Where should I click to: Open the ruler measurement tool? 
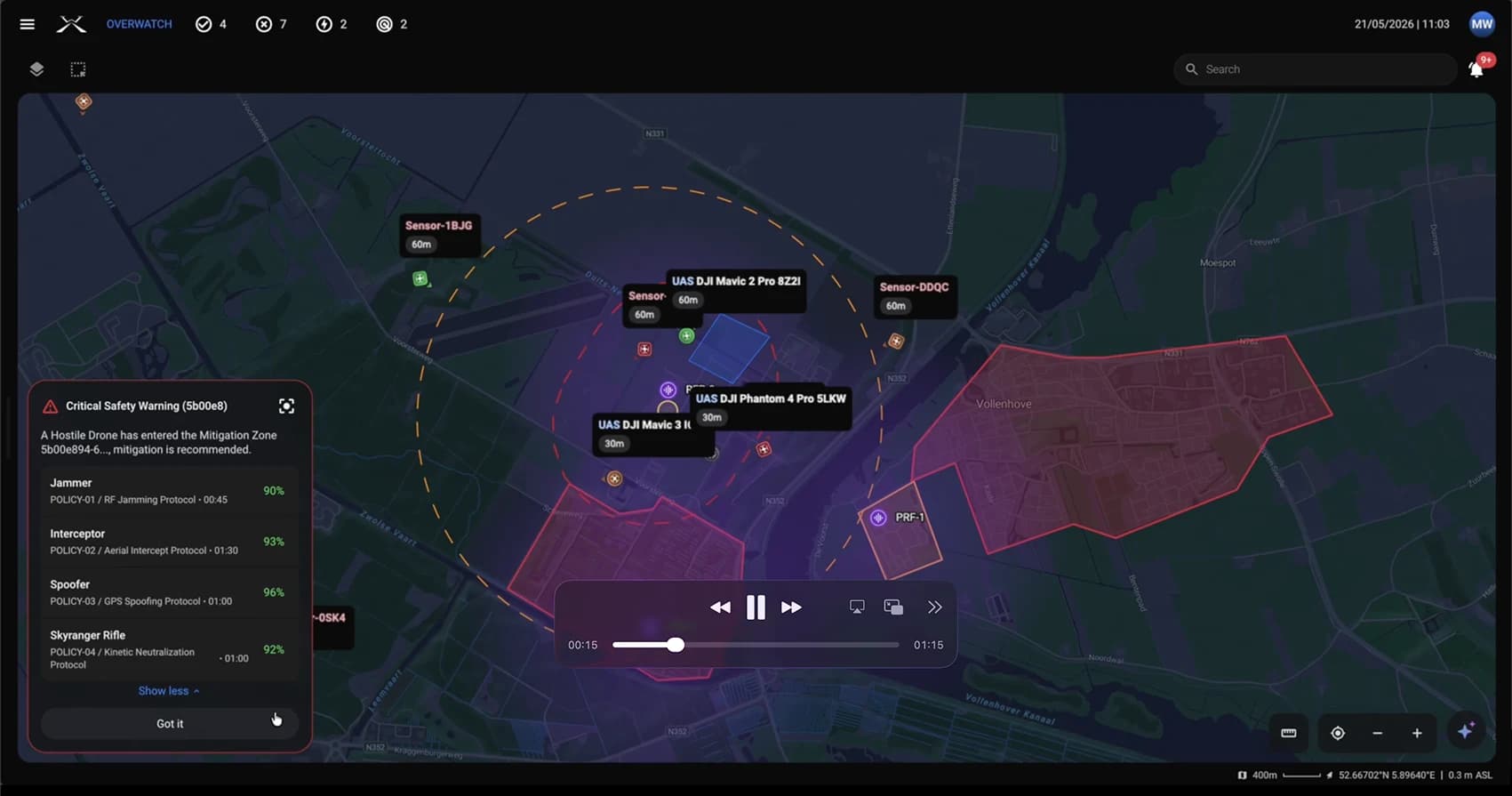[x=1289, y=733]
